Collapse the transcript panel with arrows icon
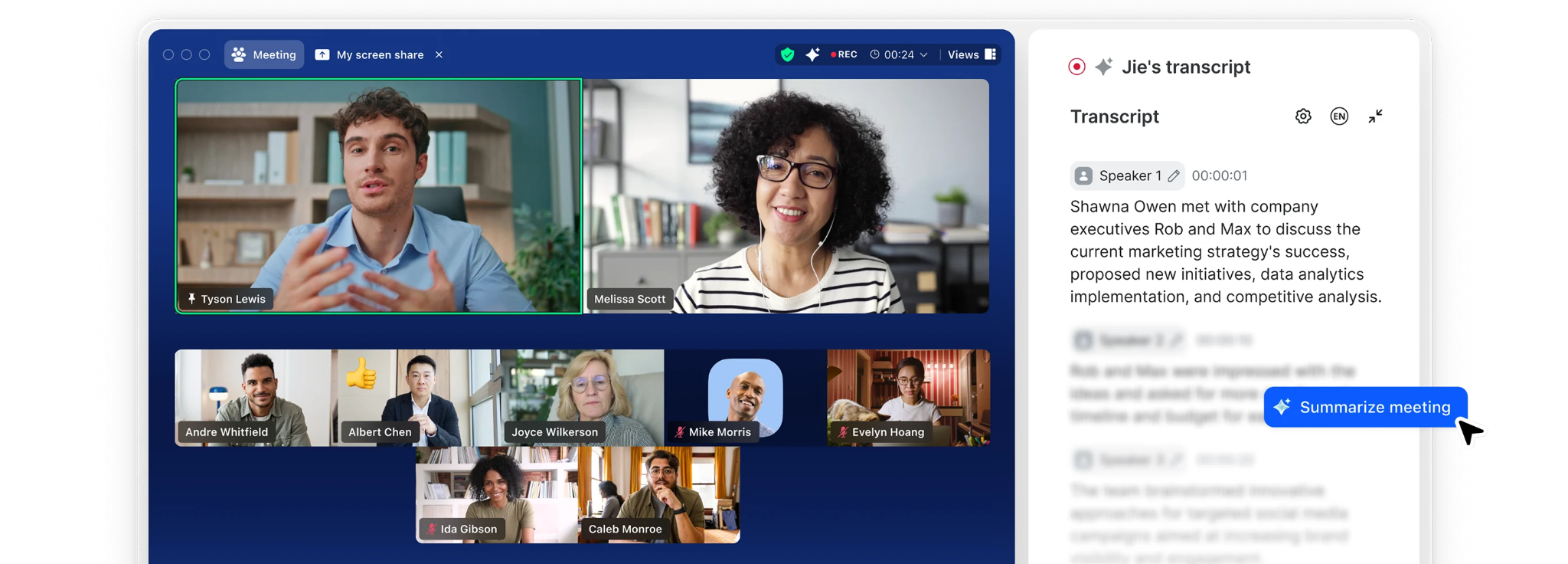The height and width of the screenshot is (564, 1568). click(x=1376, y=116)
